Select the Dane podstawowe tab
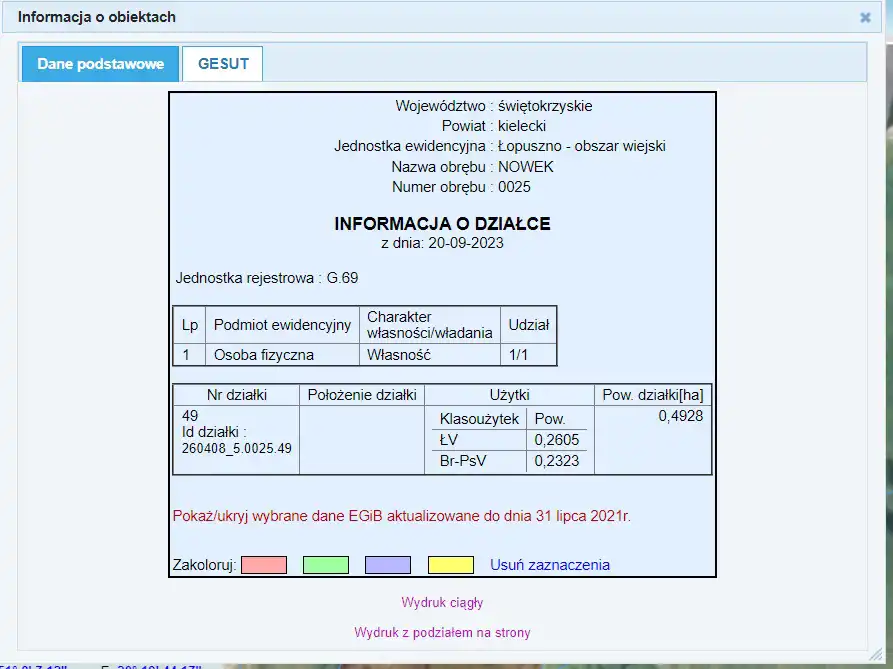The image size is (893, 669). coord(100,63)
